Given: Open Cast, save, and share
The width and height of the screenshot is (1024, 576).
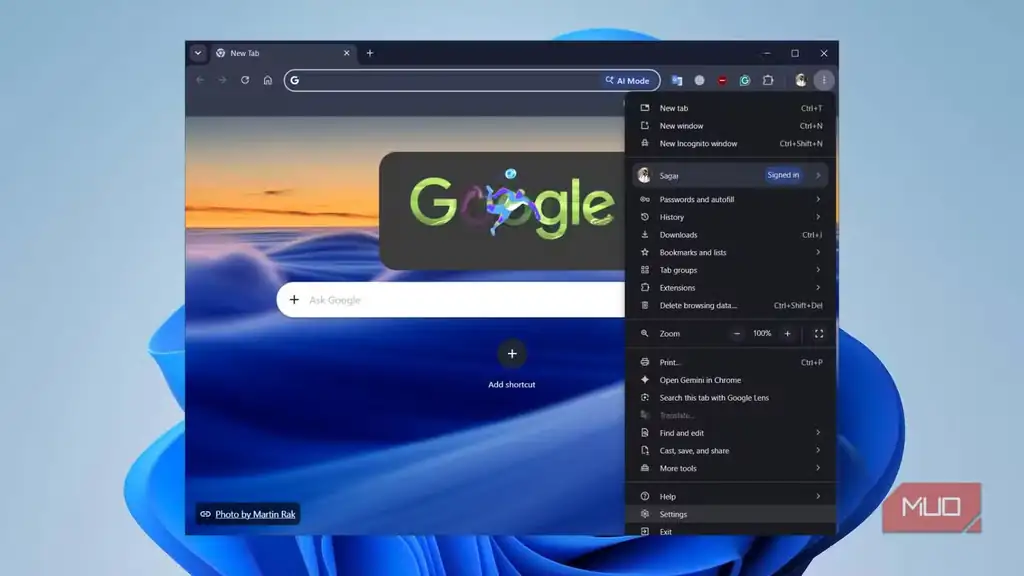Looking at the screenshot, I should click(730, 451).
